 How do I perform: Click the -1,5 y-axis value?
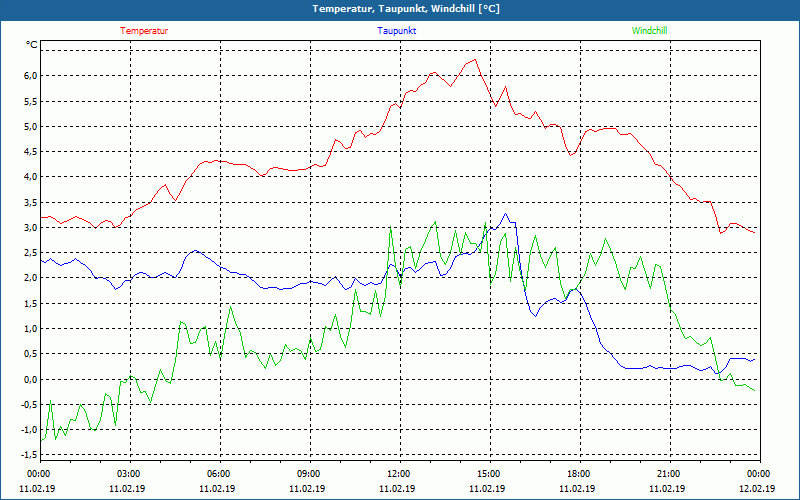29,455
